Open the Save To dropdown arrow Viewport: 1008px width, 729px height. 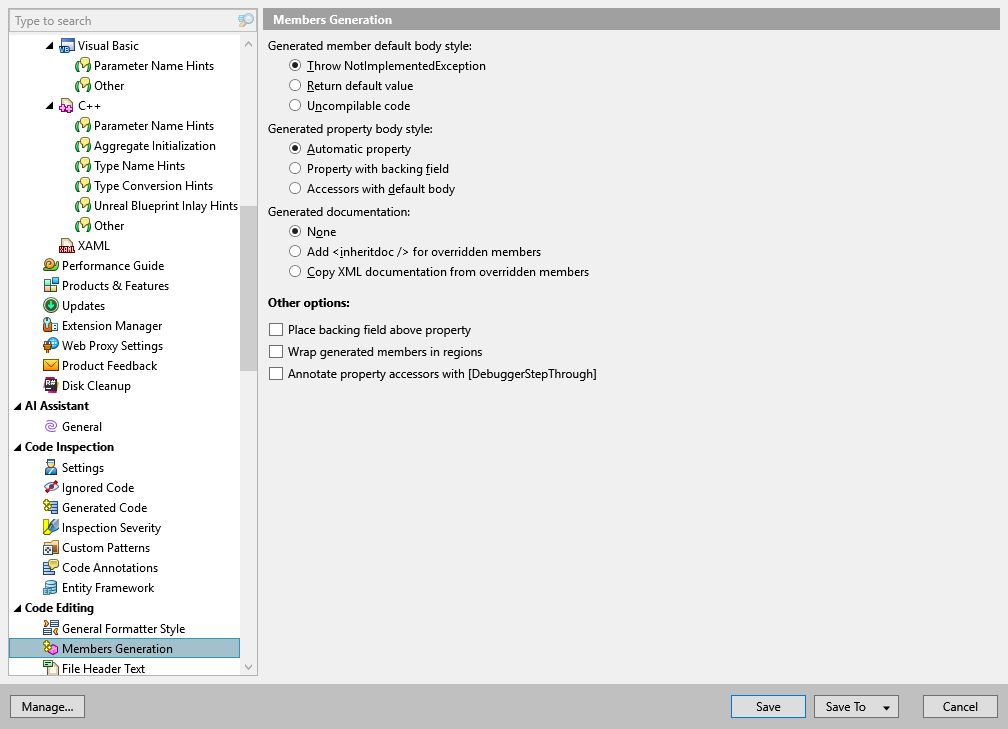886,707
